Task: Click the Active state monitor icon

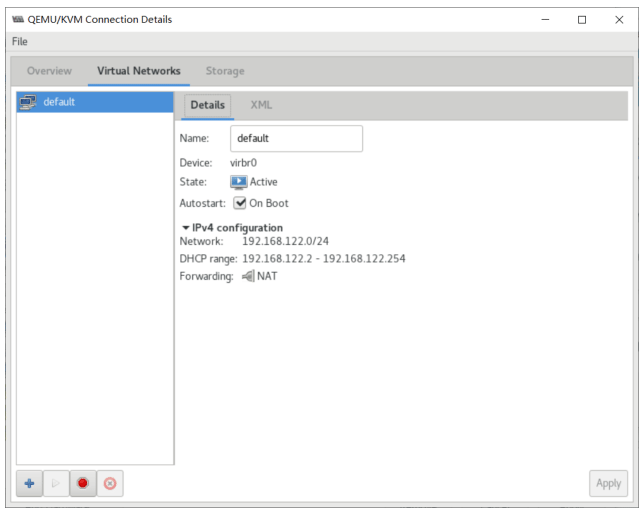Action: (x=239, y=182)
